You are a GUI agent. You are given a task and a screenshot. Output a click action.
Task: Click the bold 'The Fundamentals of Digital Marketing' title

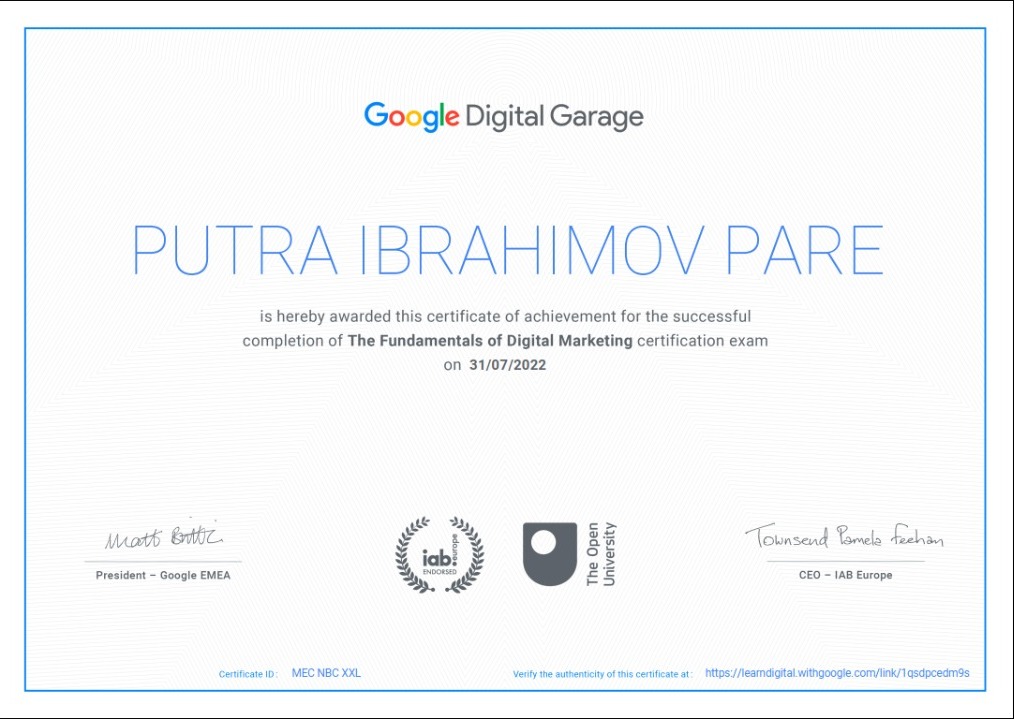coord(490,340)
